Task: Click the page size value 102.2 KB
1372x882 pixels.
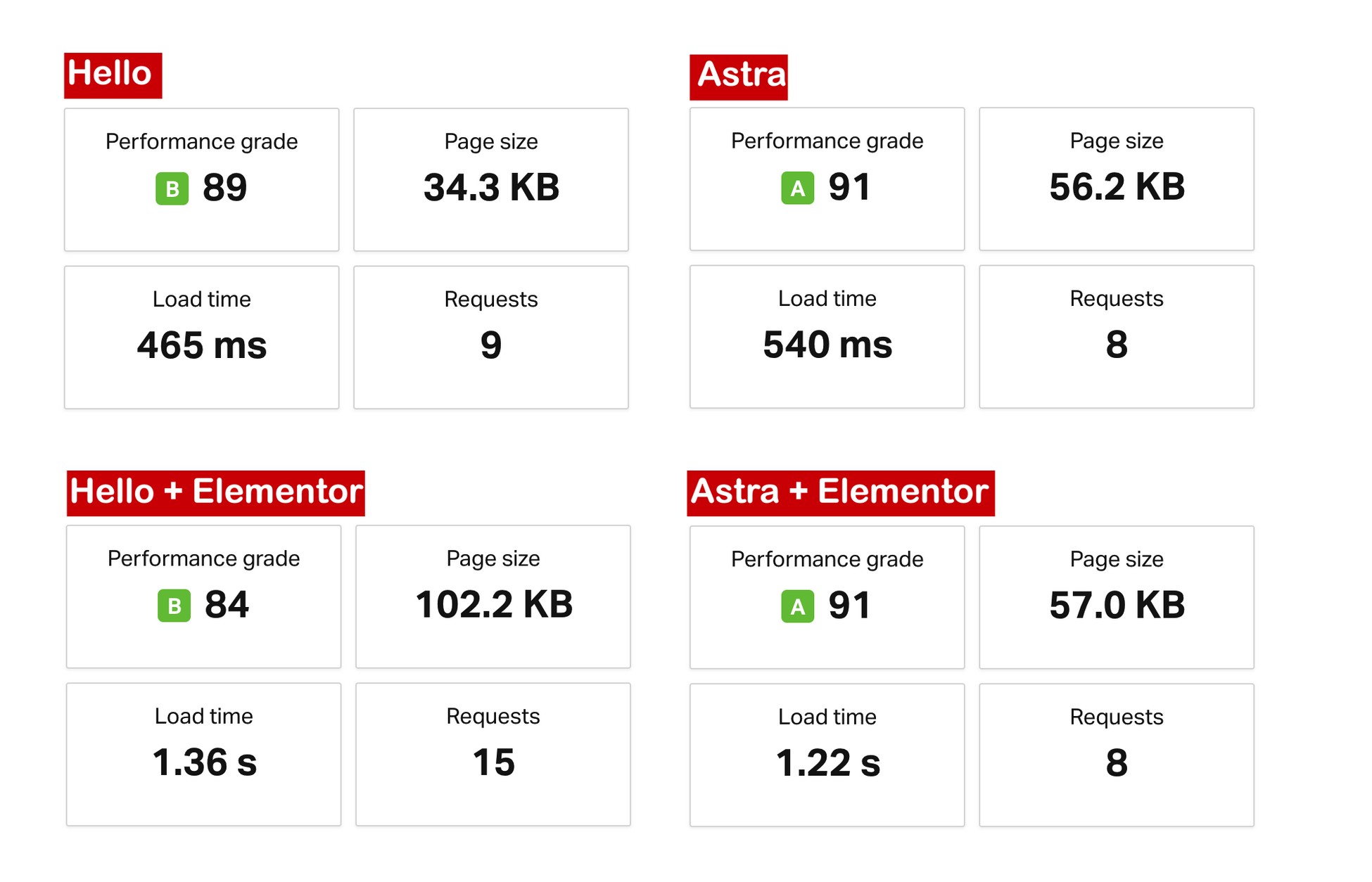Action: point(494,605)
